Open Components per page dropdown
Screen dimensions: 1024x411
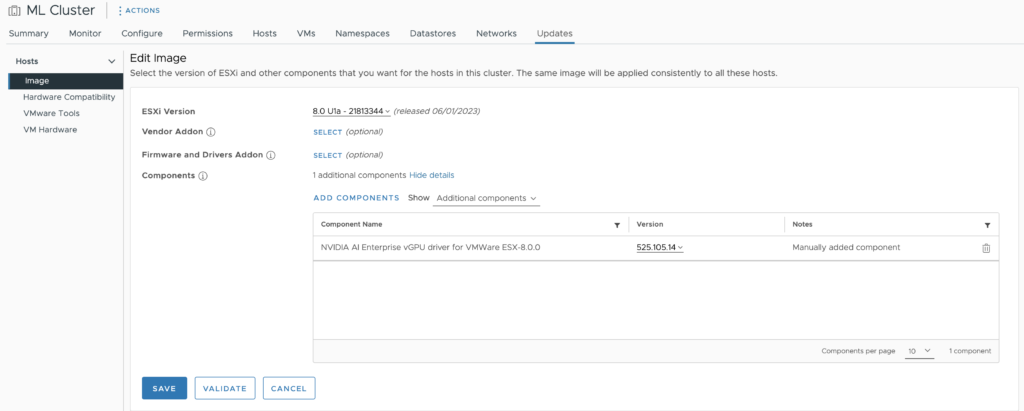(x=919, y=351)
